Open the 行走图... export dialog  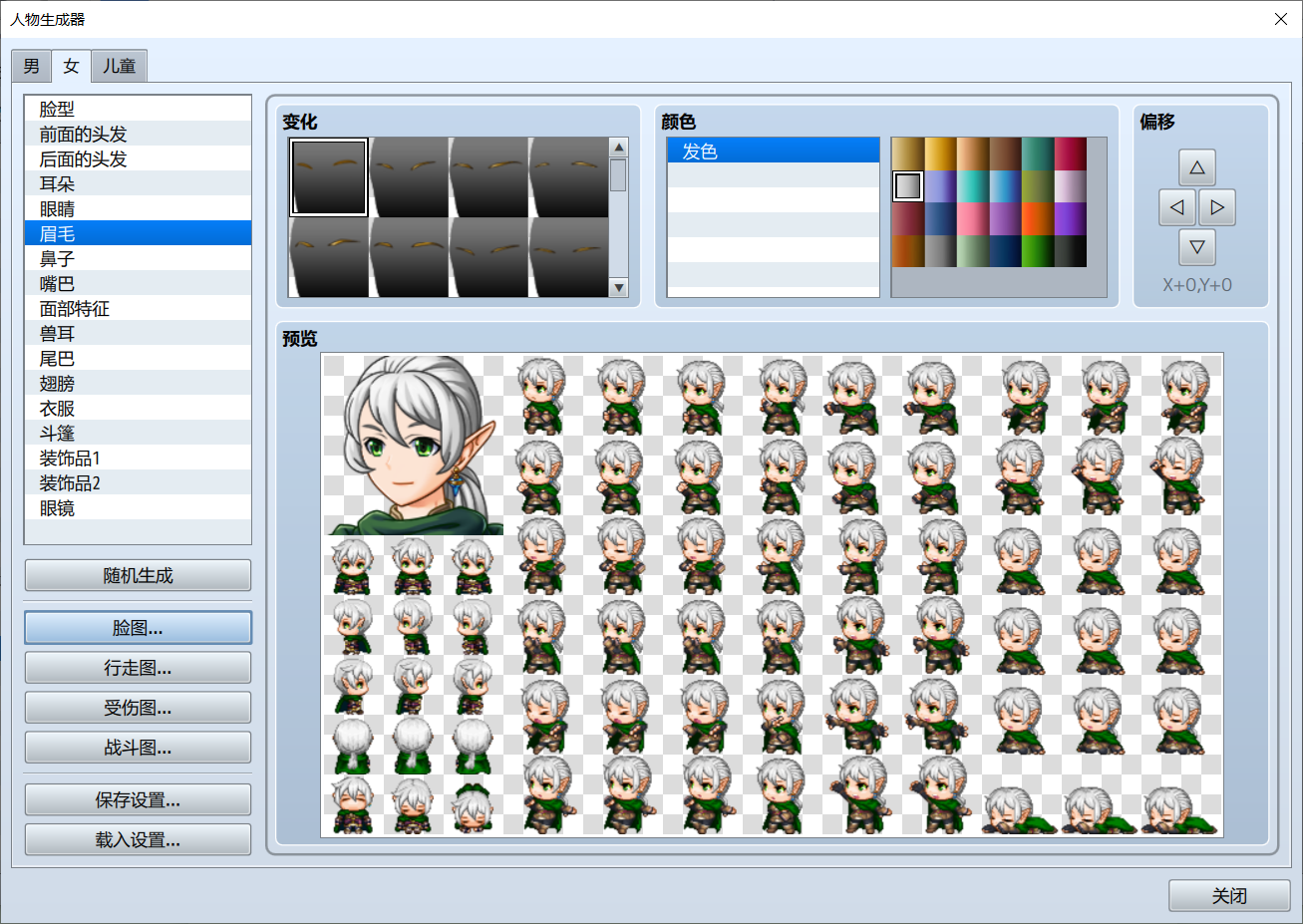(x=138, y=668)
